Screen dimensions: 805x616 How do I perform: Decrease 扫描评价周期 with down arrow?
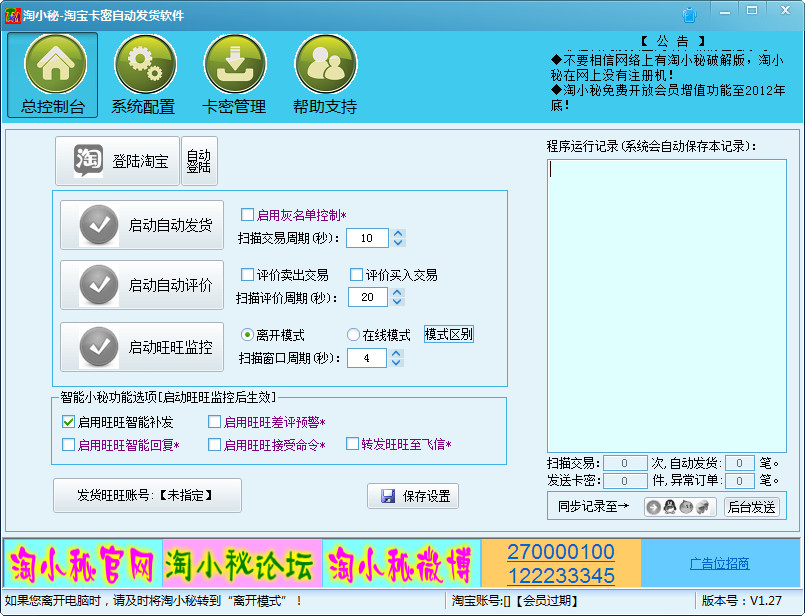click(397, 302)
